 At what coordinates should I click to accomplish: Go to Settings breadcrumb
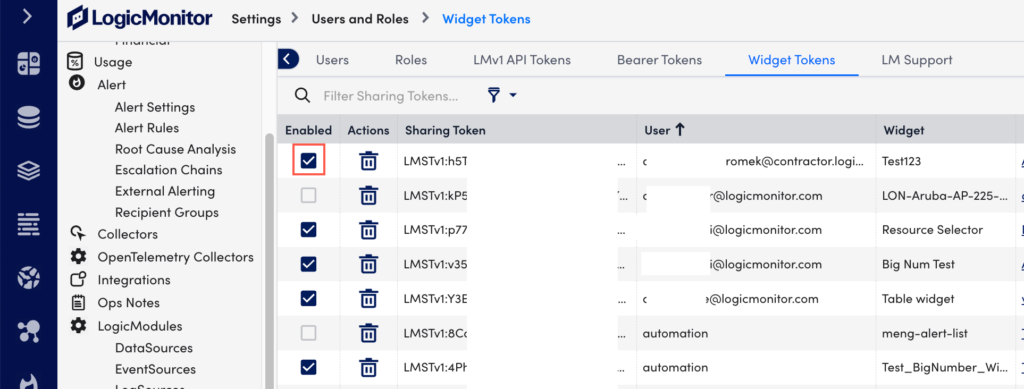coord(256,19)
